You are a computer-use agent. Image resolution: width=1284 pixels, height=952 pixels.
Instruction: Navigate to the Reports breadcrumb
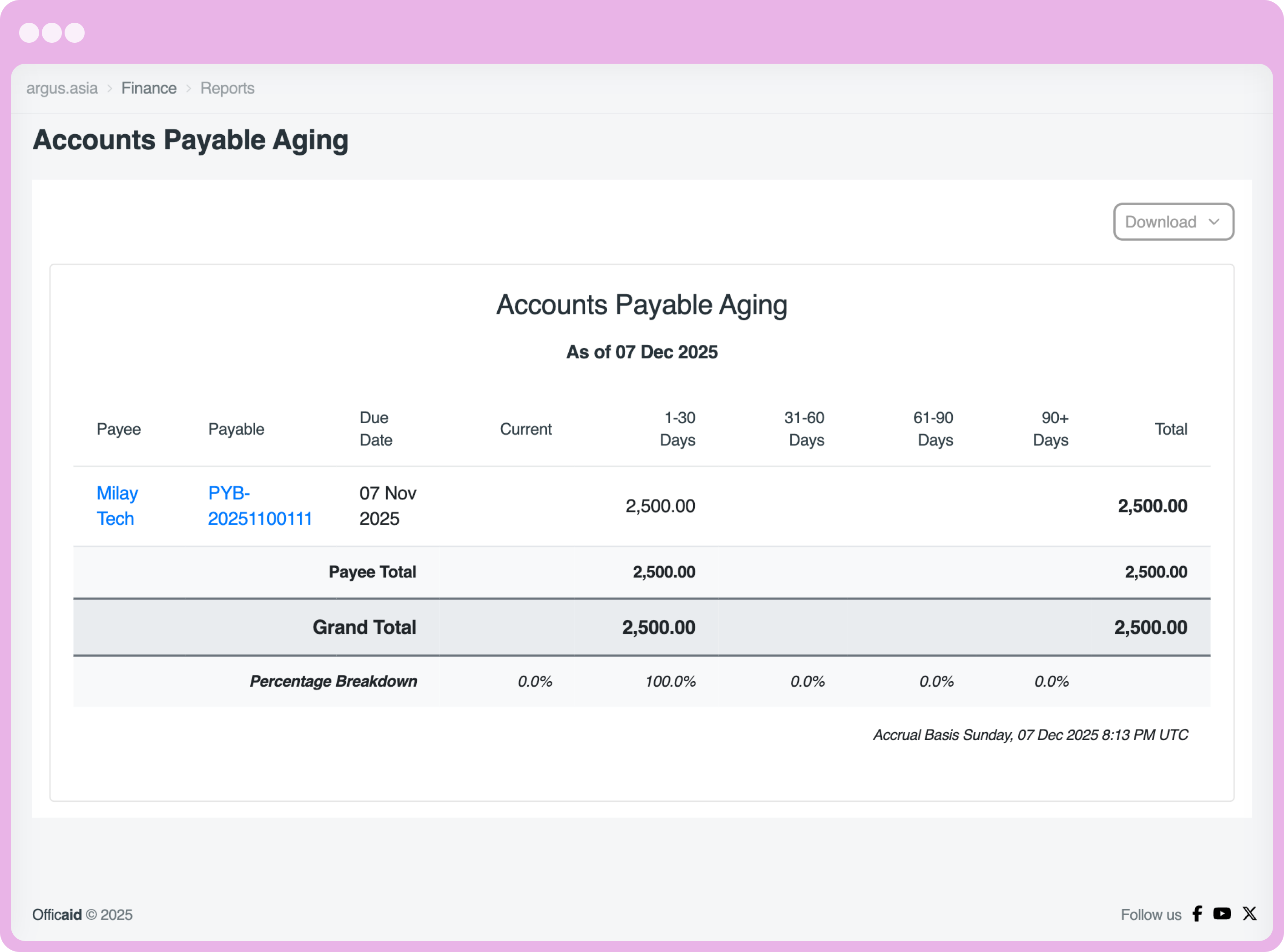(227, 88)
